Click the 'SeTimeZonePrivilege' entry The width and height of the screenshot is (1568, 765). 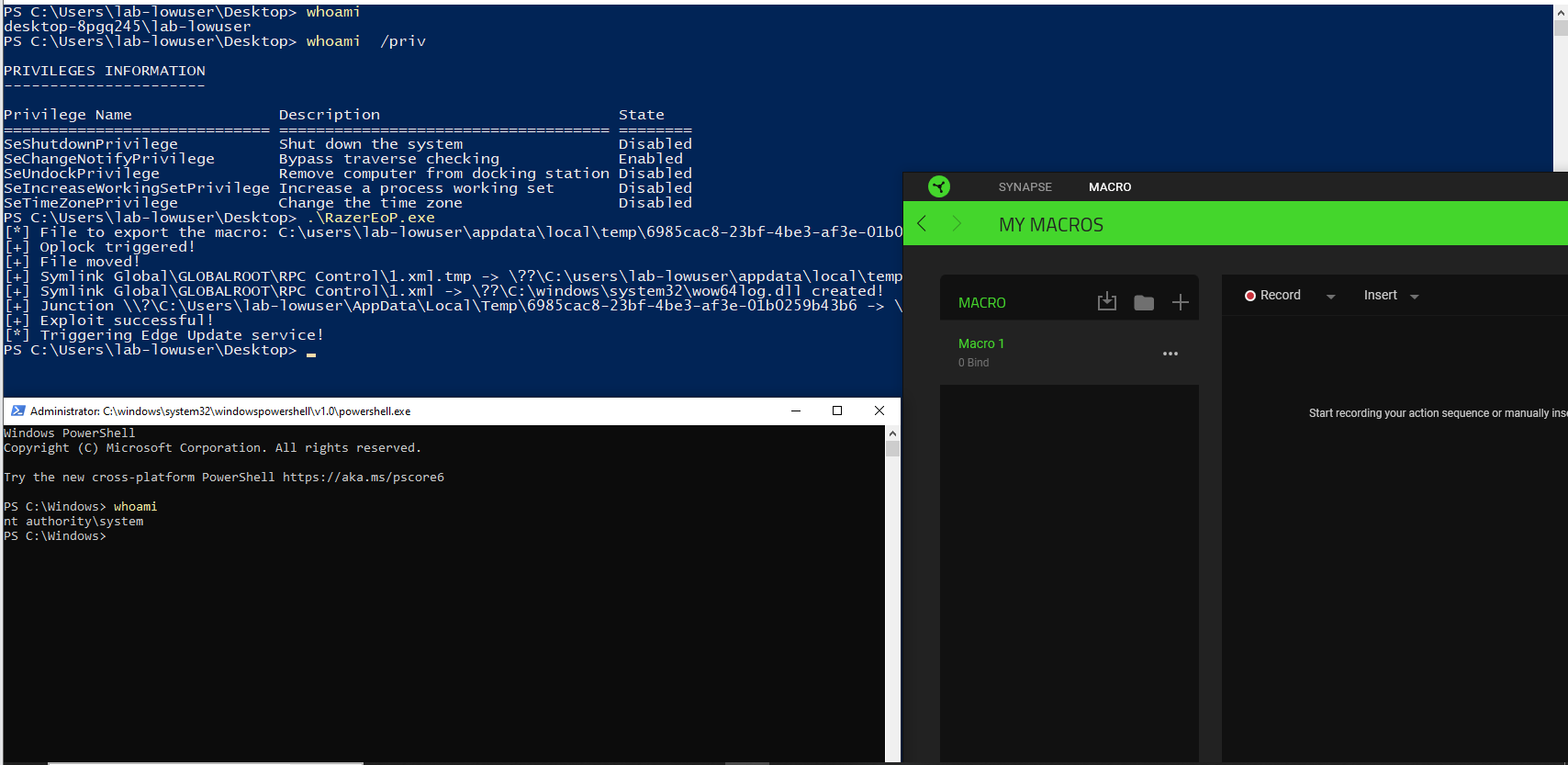[x=91, y=203]
